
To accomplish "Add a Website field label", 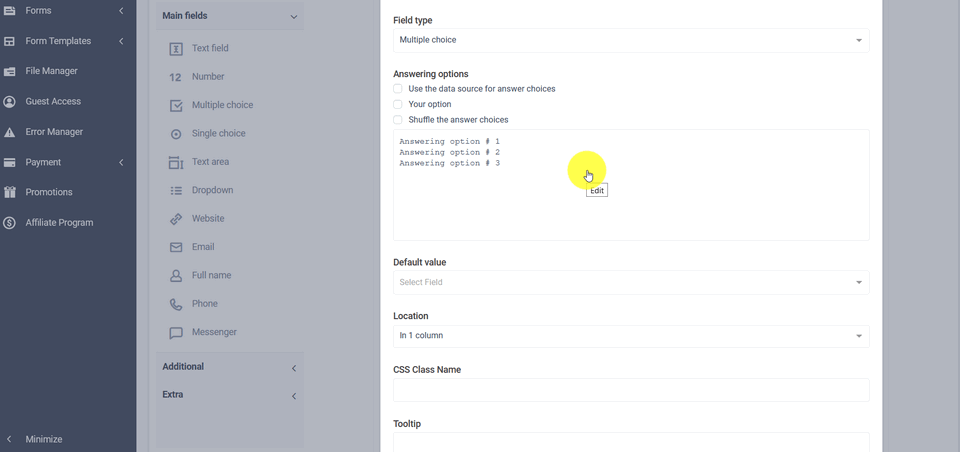I will [208, 219].
